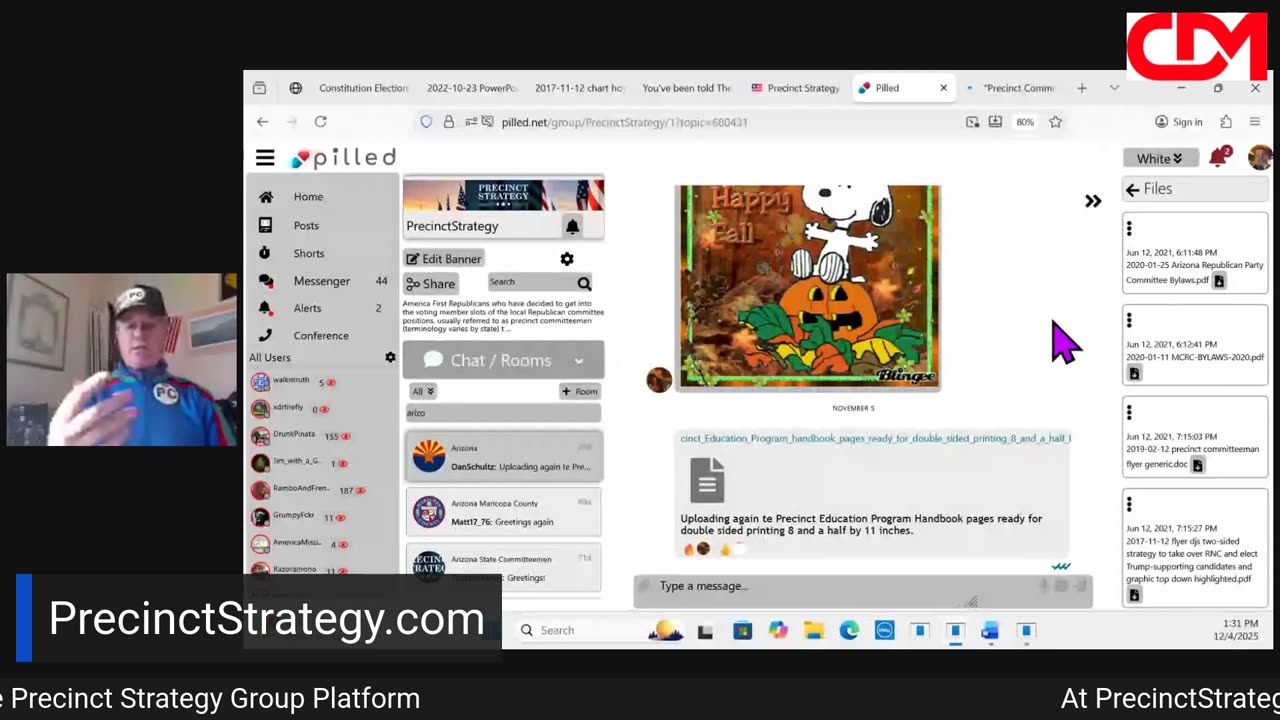The width and height of the screenshot is (1280, 720).
Task: Toggle eye icon next to RamboAndFren
Action: (x=360, y=491)
